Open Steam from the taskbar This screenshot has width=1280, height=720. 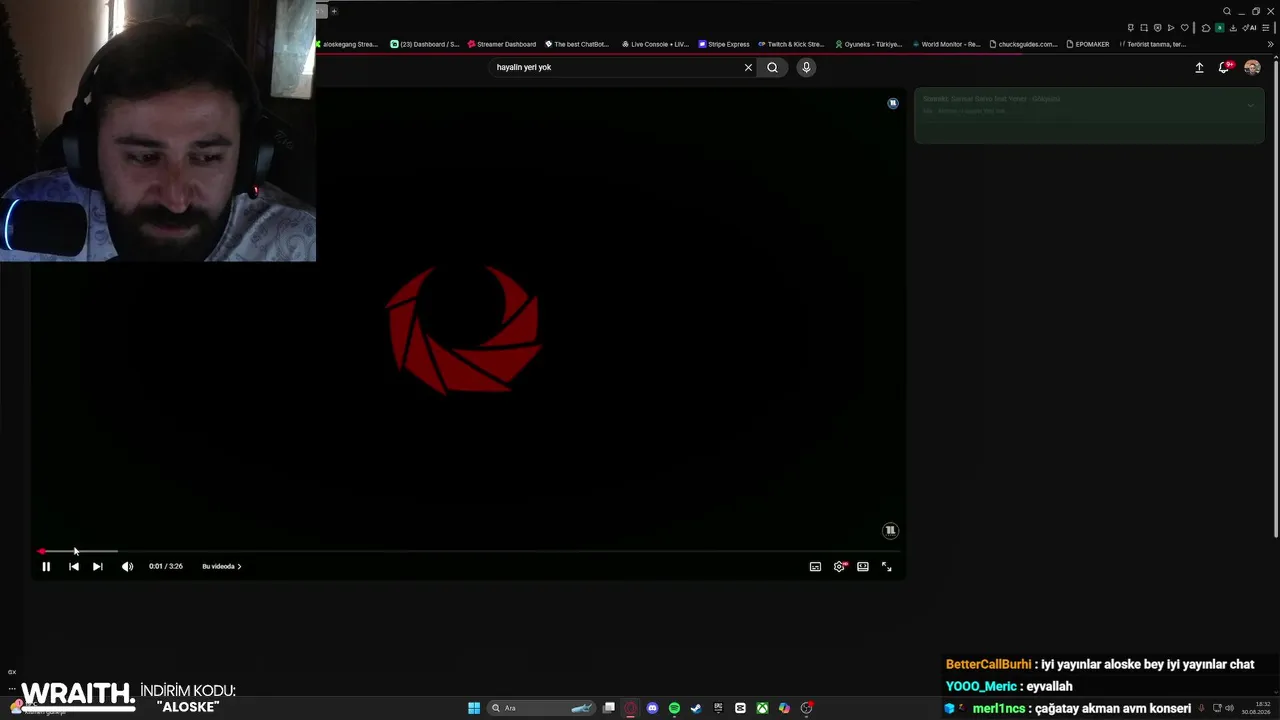point(696,708)
